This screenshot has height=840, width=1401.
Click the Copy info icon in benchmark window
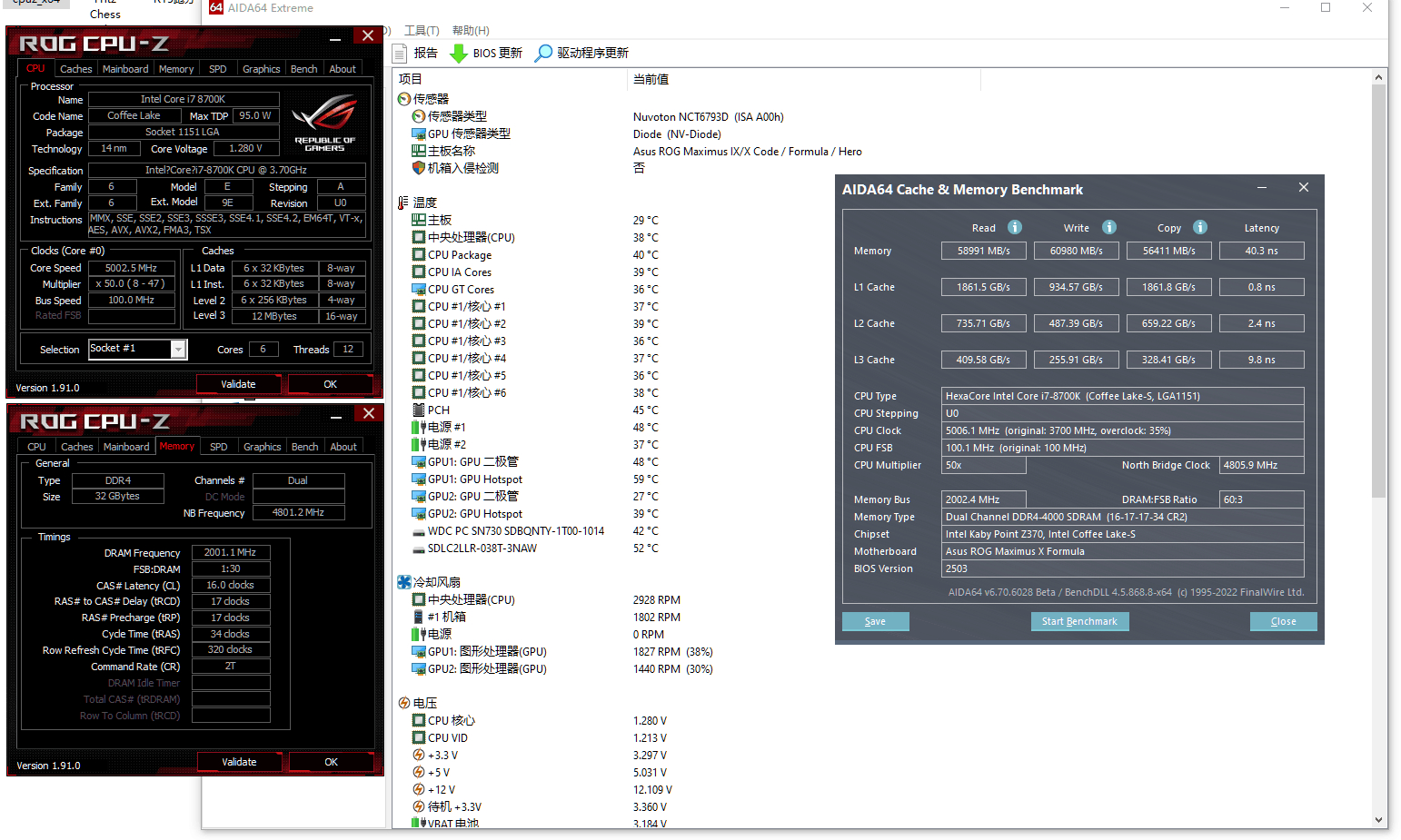tap(1200, 227)
